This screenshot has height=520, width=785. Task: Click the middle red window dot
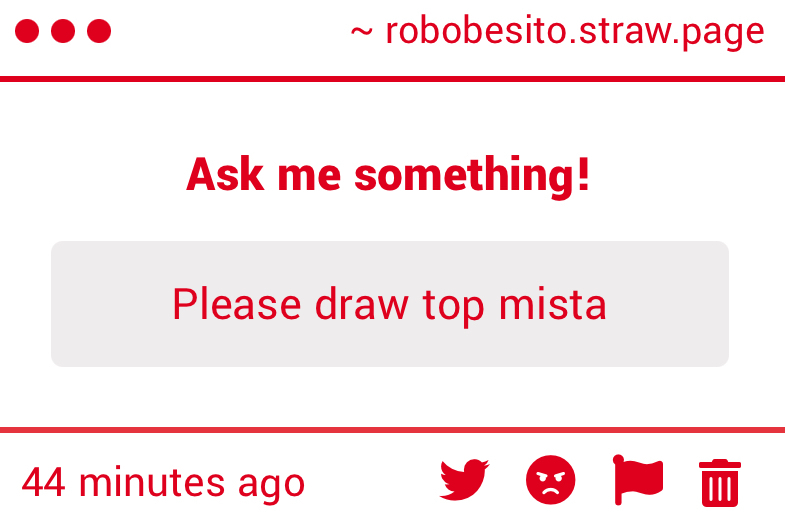[x=63, y=32]
